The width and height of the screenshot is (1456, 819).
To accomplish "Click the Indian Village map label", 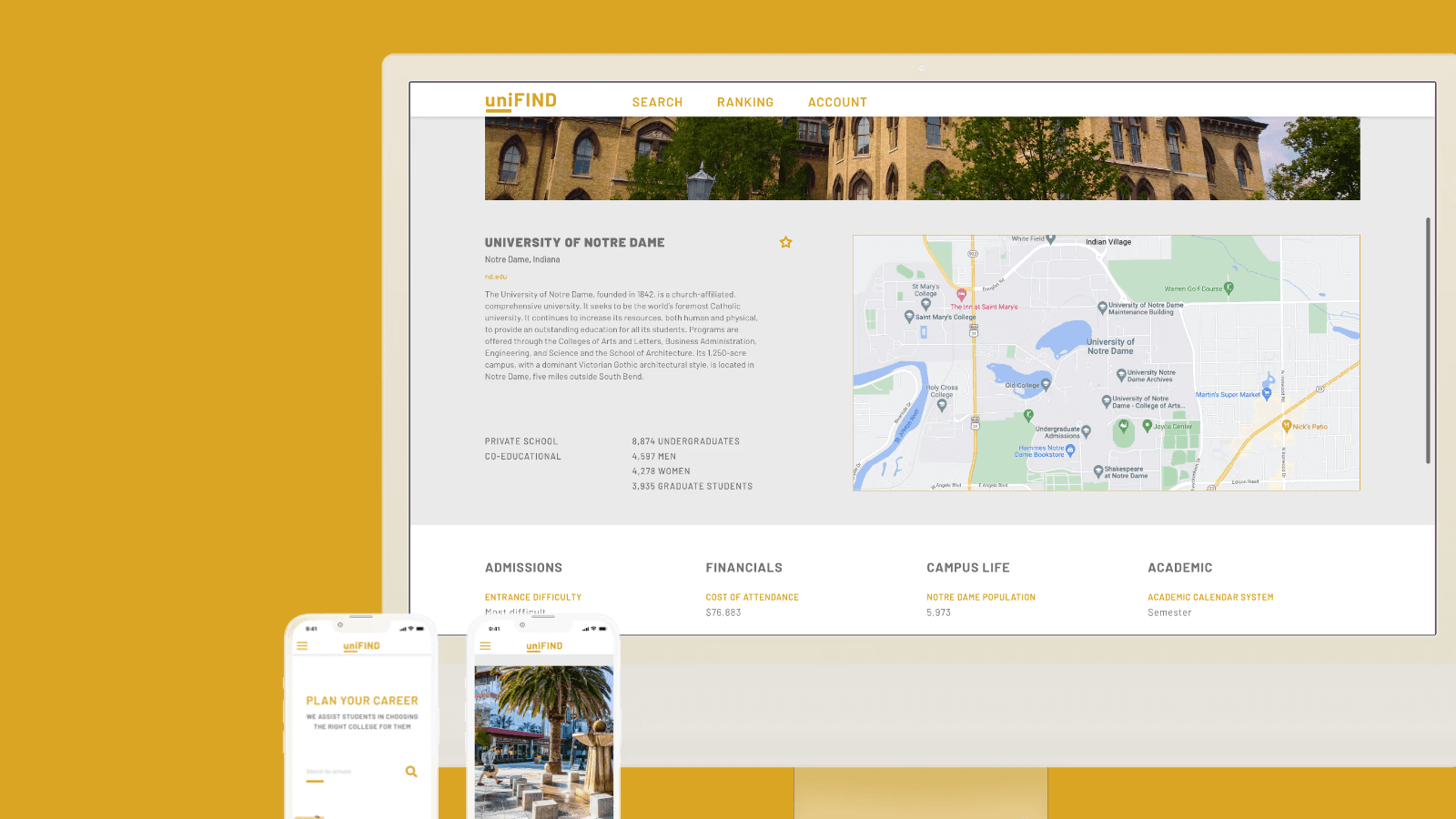I will pyautogui.click(x=1108, y=242).
